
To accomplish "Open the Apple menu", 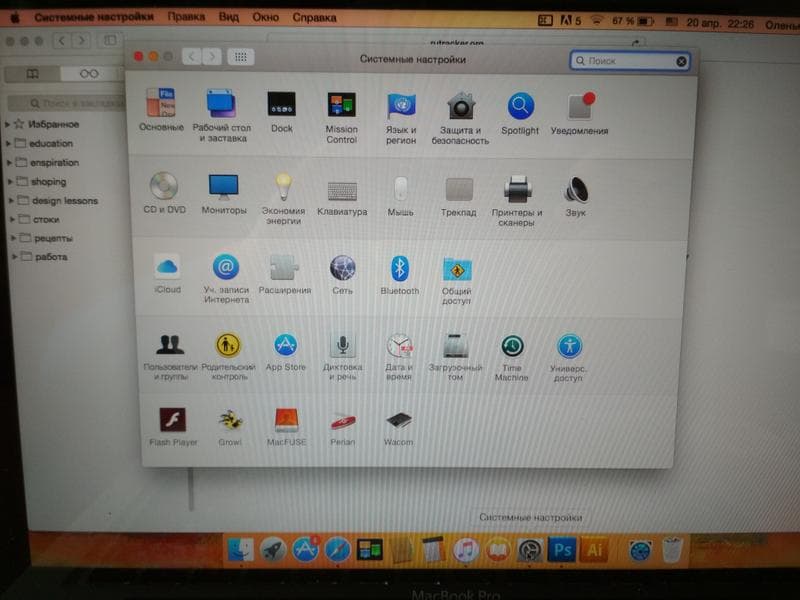I will [15, 18].
